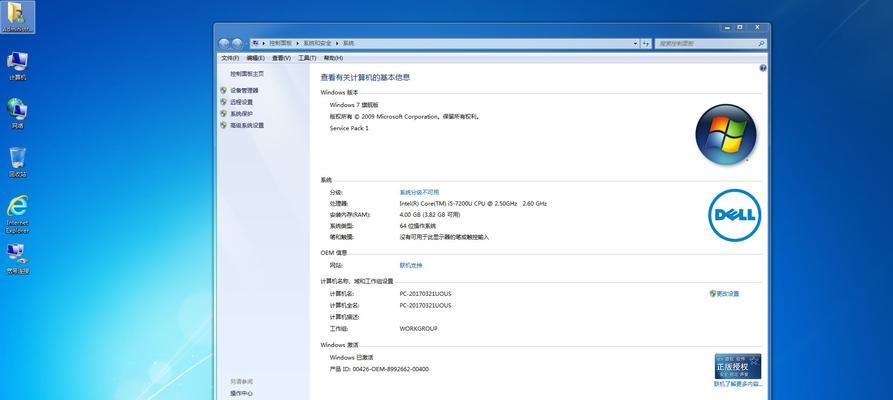Viewport: 893px width, 400px height.
Task: Click 系统 breadcrumb segment
Action: click(x=348, y=43)
